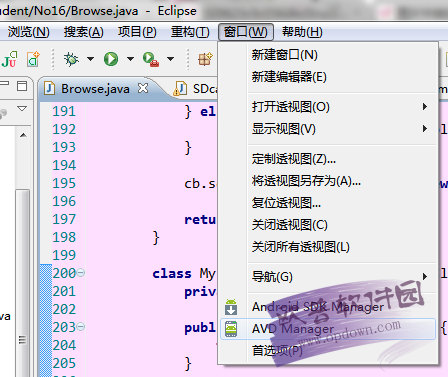Expand the 导航(G) submenu arrow
Viewport: 448px width, 377px height.
[x=425, y=276]
